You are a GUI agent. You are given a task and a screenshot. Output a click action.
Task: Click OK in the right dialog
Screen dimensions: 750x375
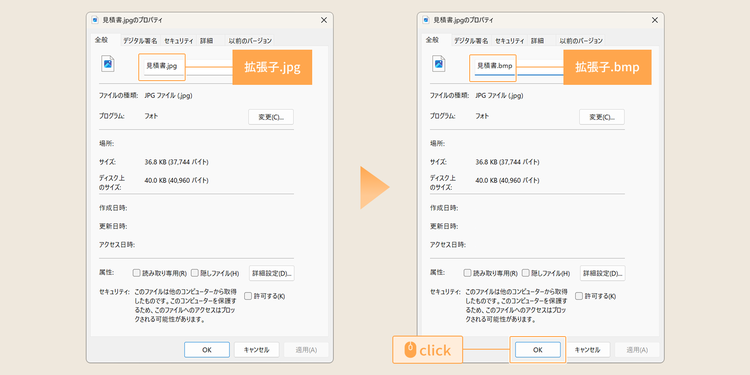(x=538, y=350)
